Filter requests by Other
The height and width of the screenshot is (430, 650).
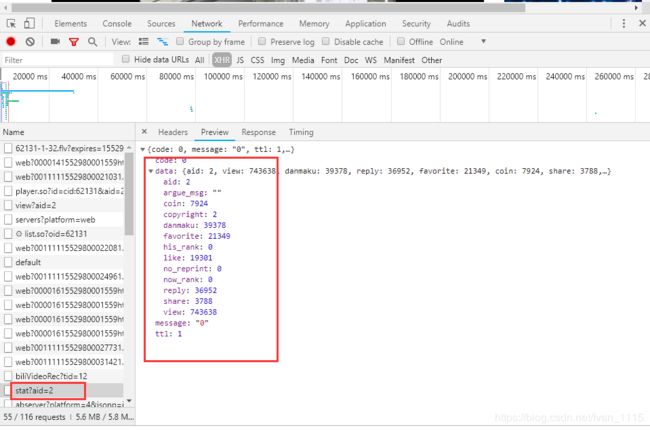[x=432, y=60]
